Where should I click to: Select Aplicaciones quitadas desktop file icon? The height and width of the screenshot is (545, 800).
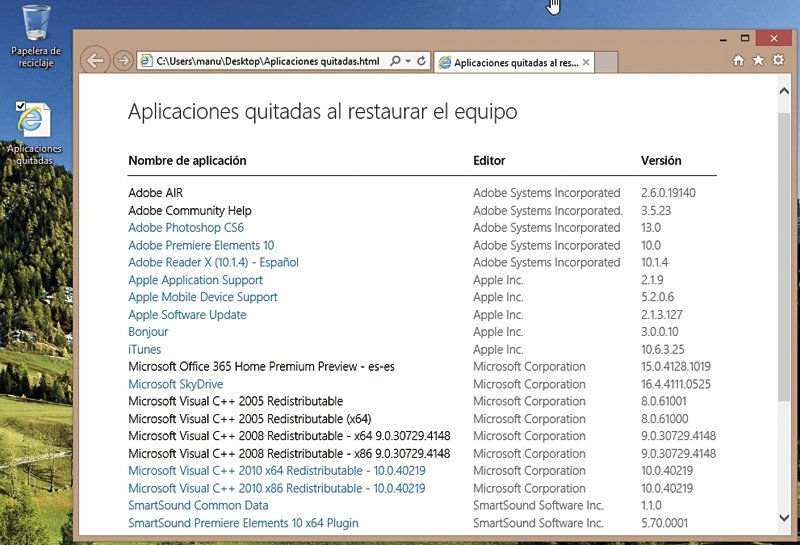(34, 134)
